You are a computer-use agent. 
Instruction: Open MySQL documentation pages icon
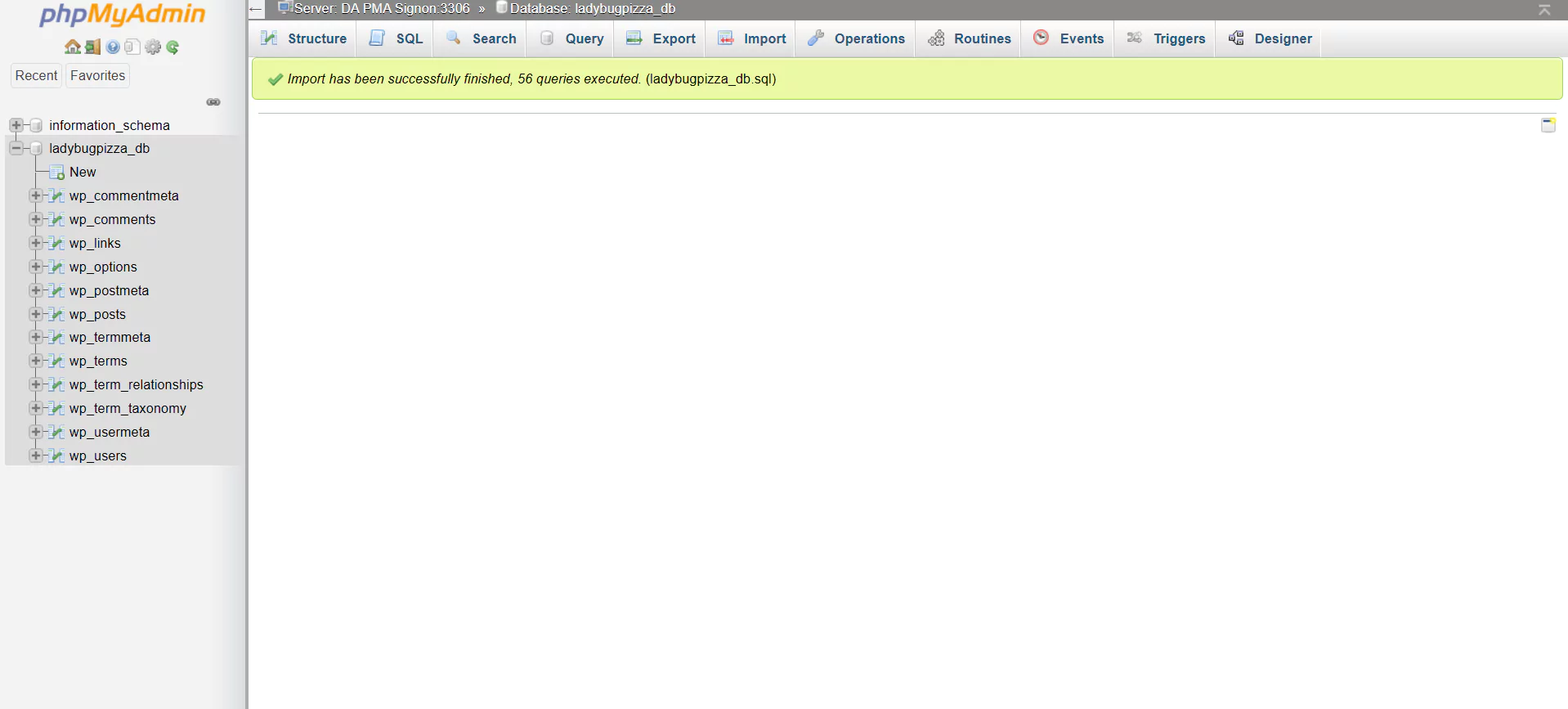pos(132,47)
